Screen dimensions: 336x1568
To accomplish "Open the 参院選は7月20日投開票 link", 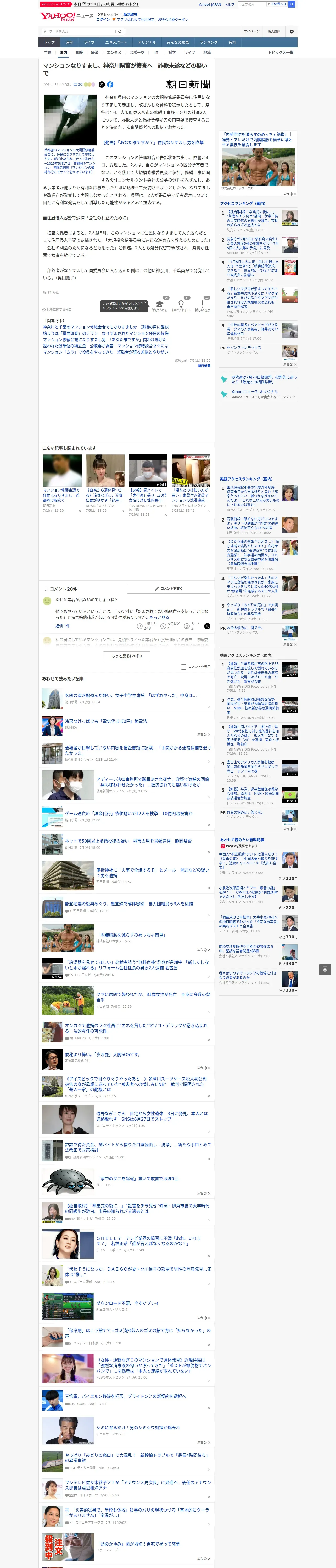I will 264,379.
